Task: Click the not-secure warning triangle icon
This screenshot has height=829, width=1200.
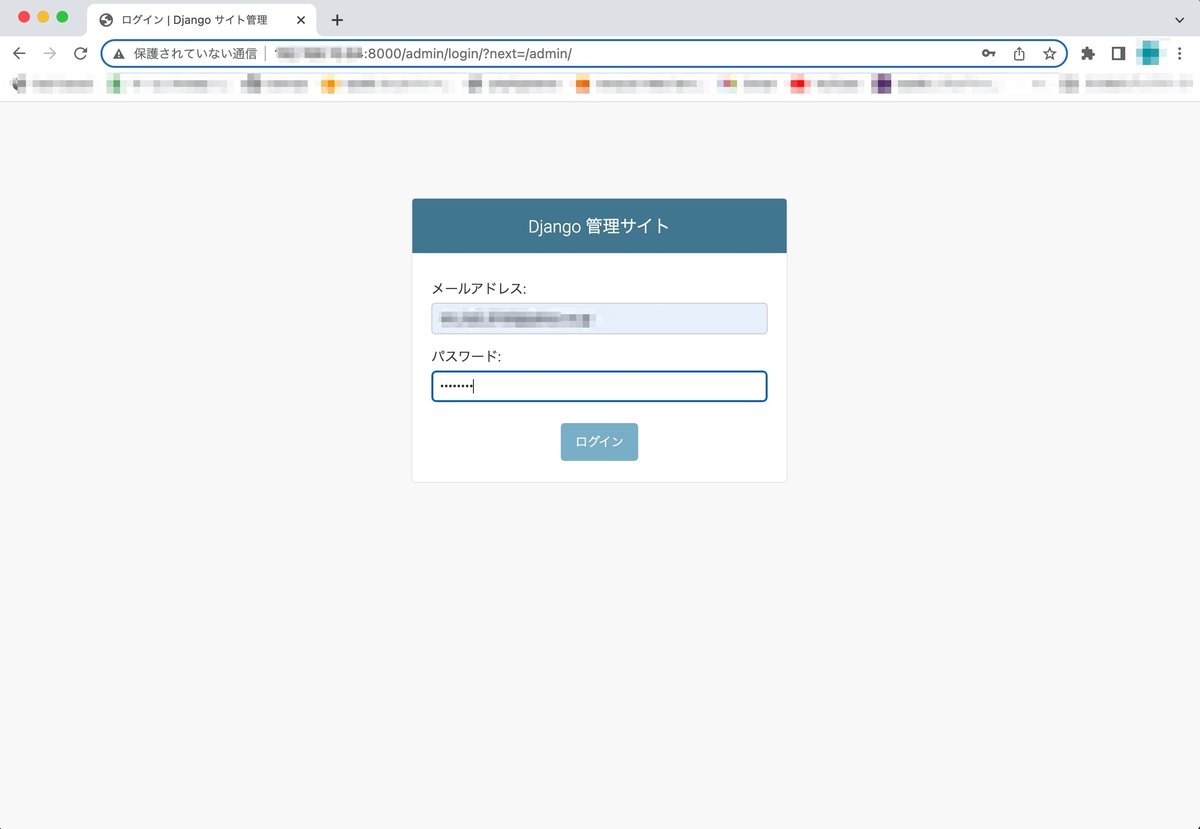Action: click(x=119, y=54)
